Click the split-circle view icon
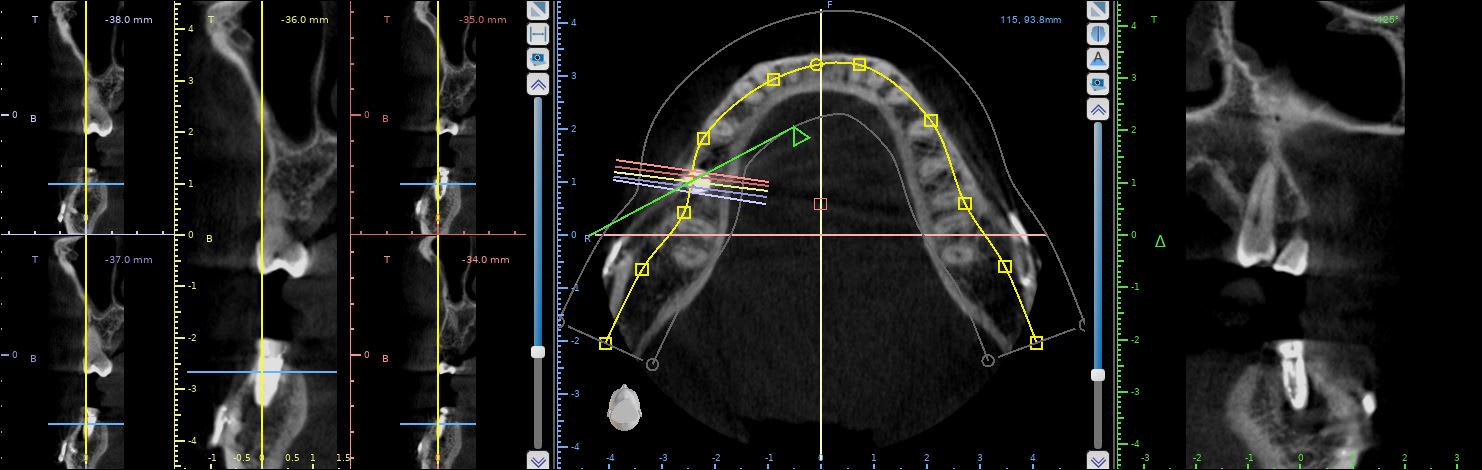The image size is (1482, 470). coord(1098,34)
